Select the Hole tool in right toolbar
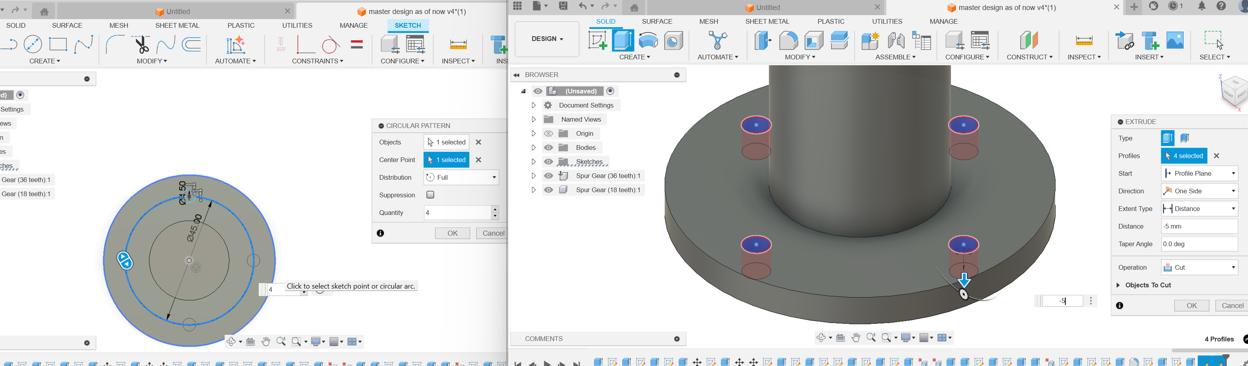The image size is (1248, 366). (x=673, y=41)
